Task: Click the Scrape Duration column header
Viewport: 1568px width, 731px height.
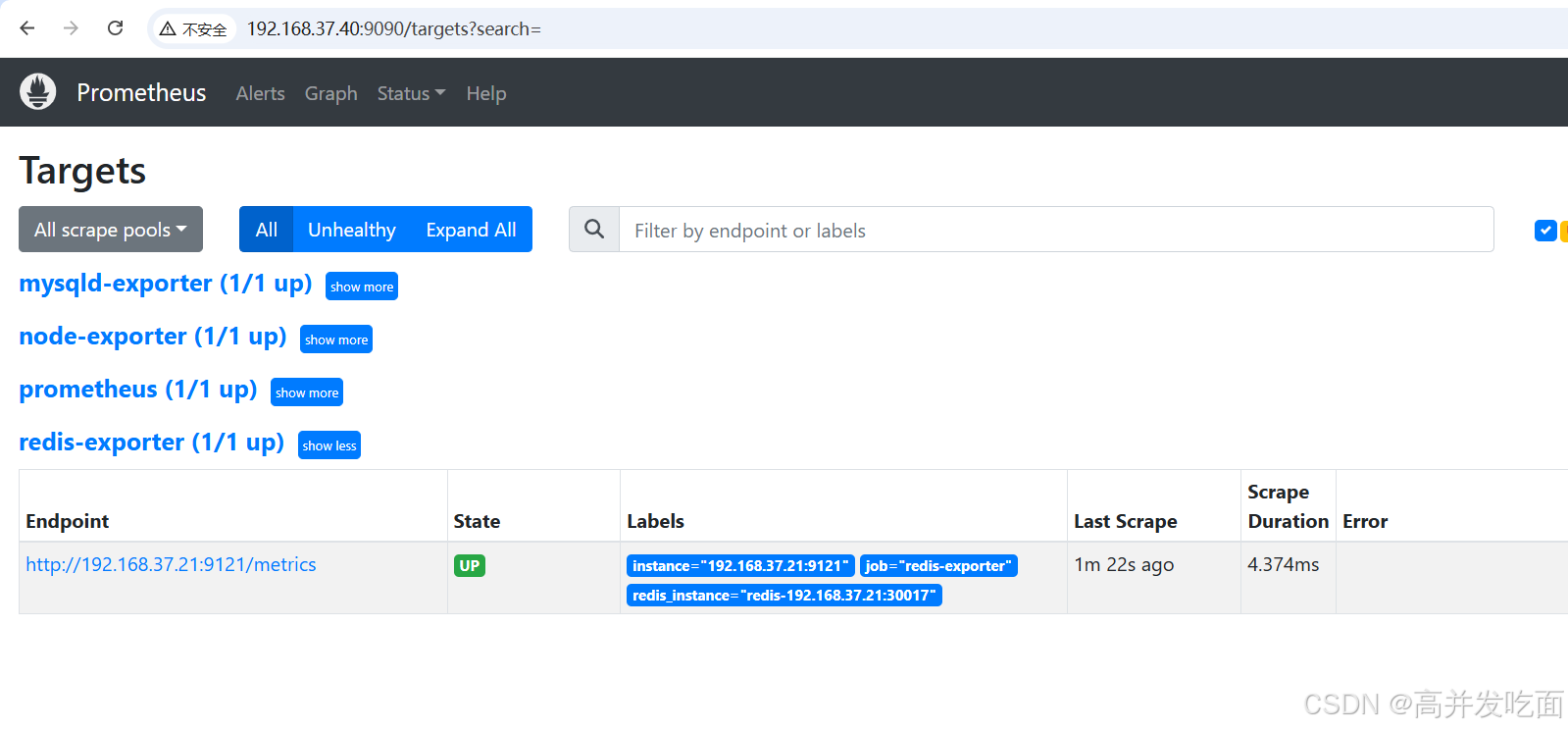Action: coord(1289,506)
